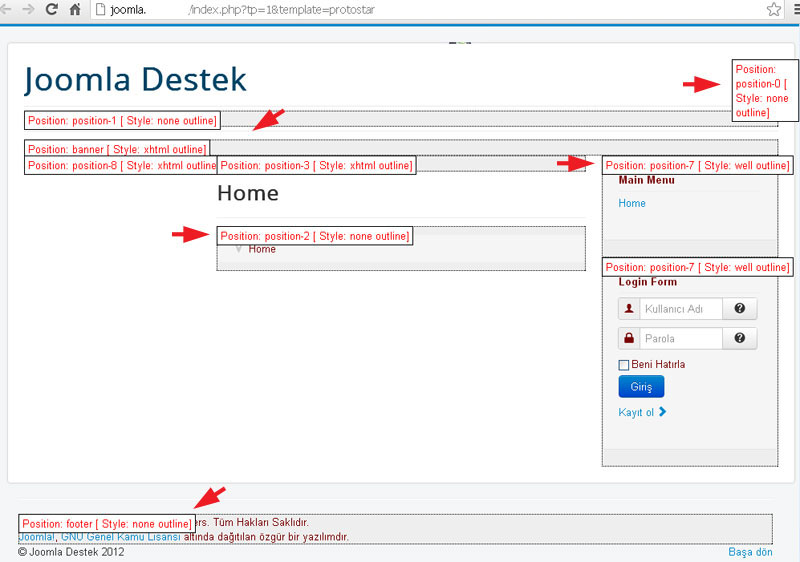Click the lock icon beside Parola

[x=629, y=338]
